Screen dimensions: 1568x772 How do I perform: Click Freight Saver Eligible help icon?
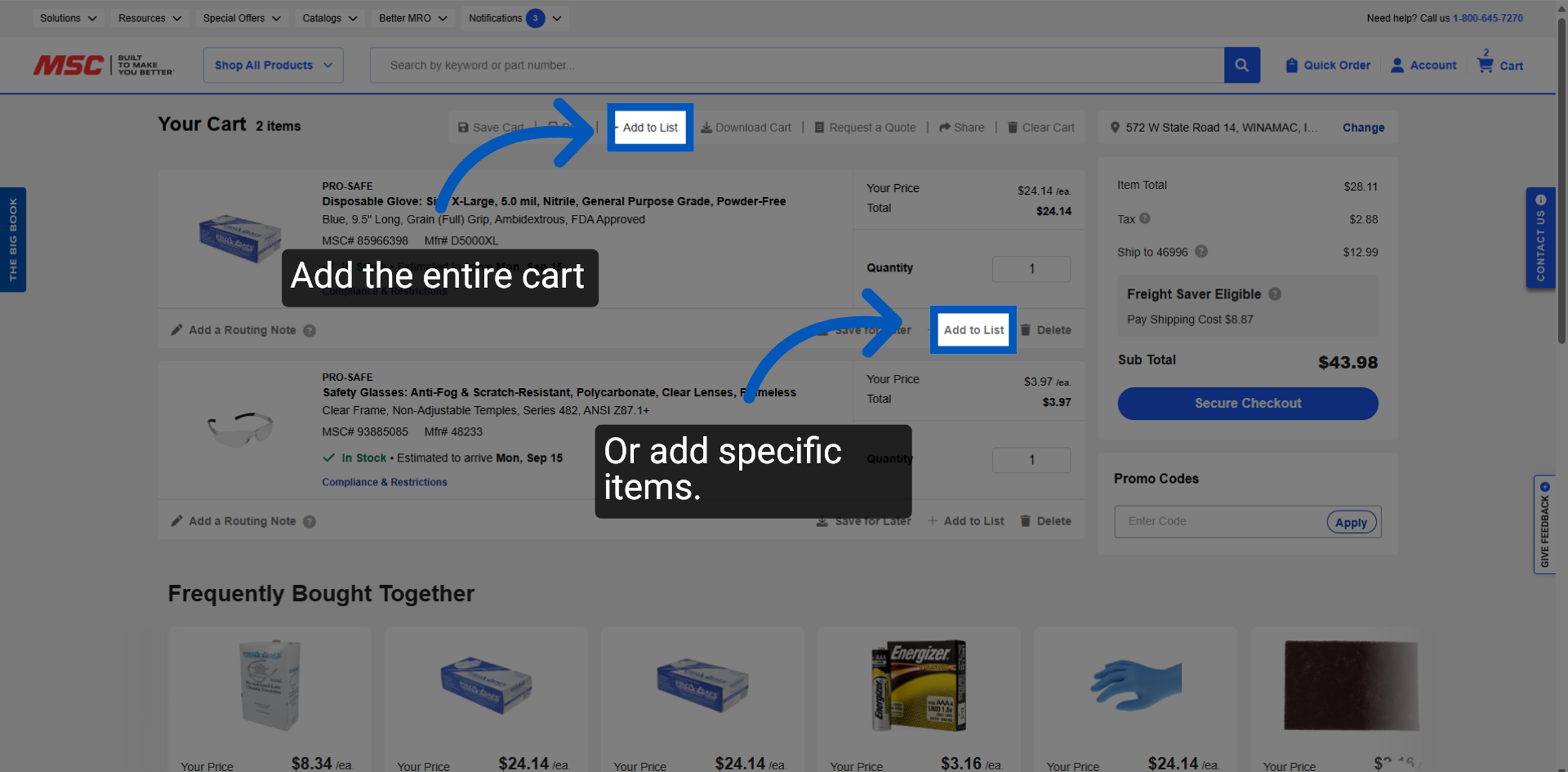point(1274,294)
